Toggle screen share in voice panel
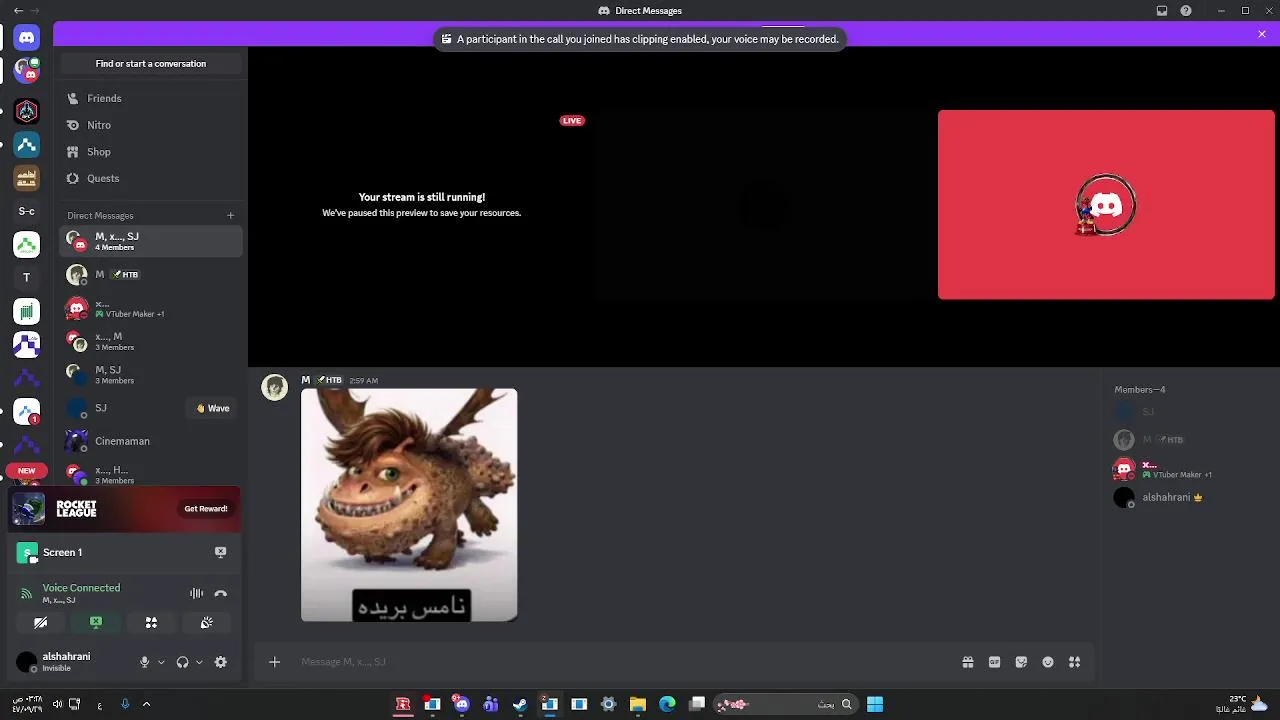This screenshot has height=720, width=1280. point(96,622)
